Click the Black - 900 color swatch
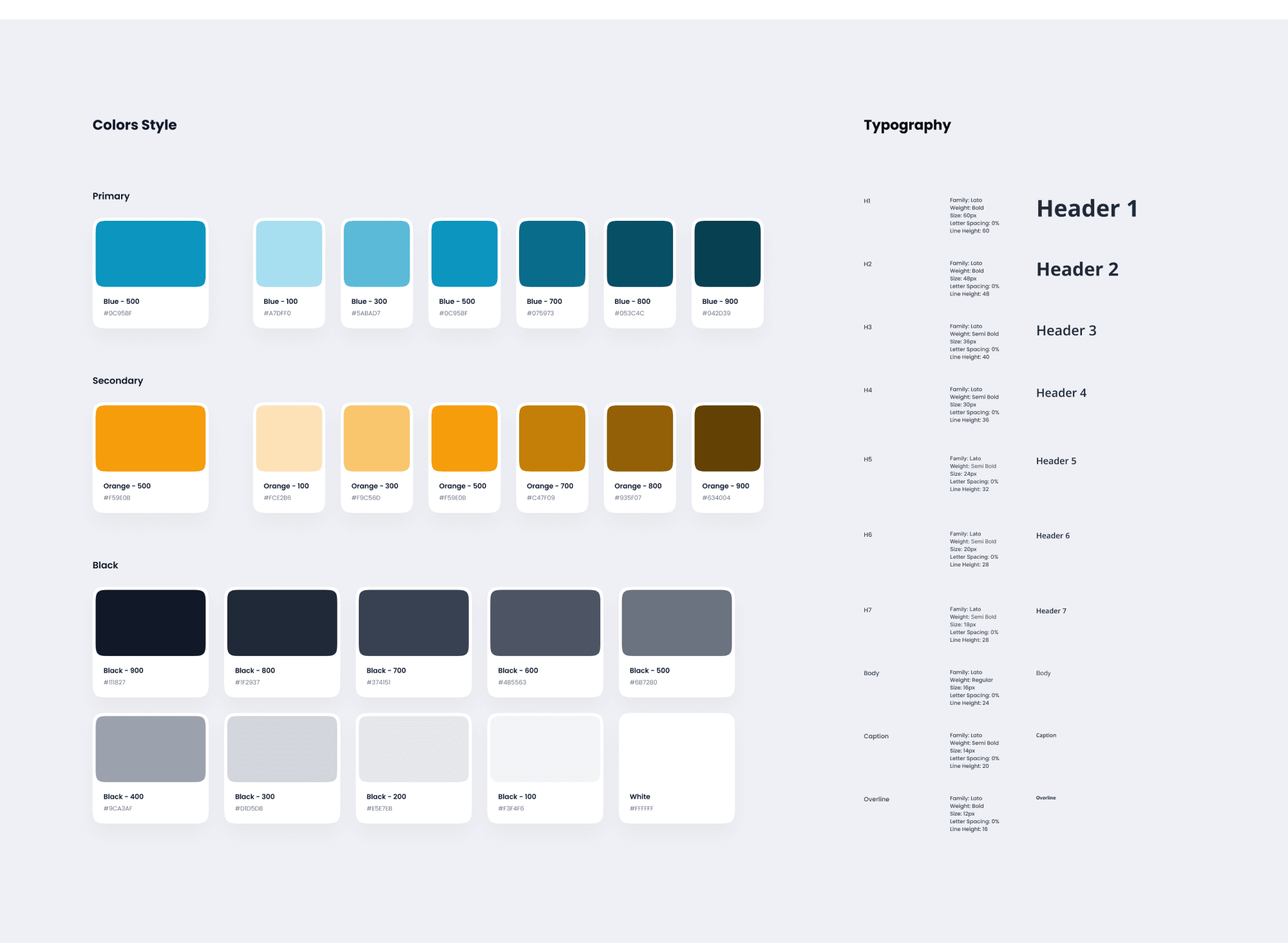The image size is (1288, 943). coord(151,622)
